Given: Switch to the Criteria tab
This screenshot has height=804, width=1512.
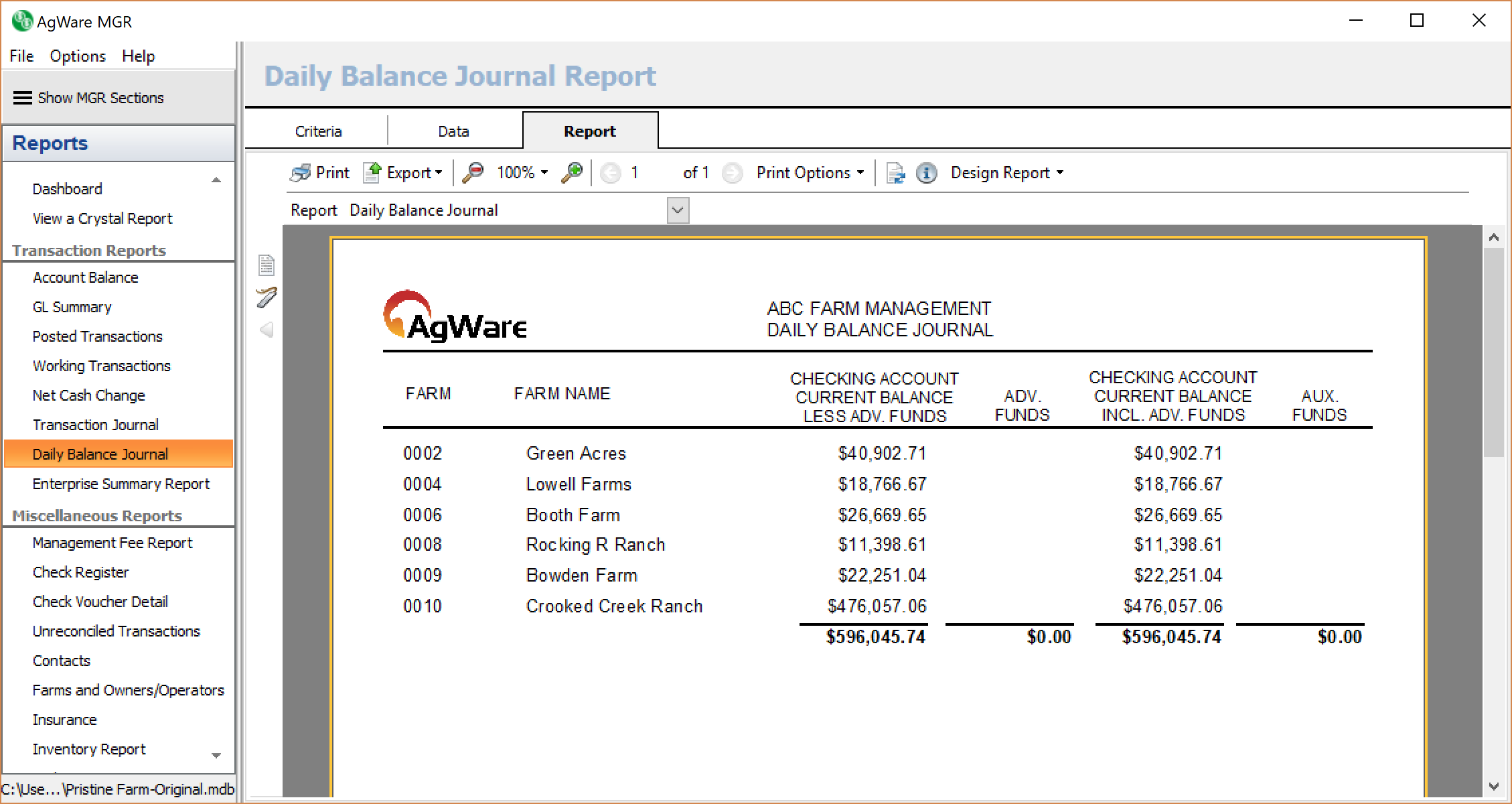Looking at the screenshot, I should 318,131.
